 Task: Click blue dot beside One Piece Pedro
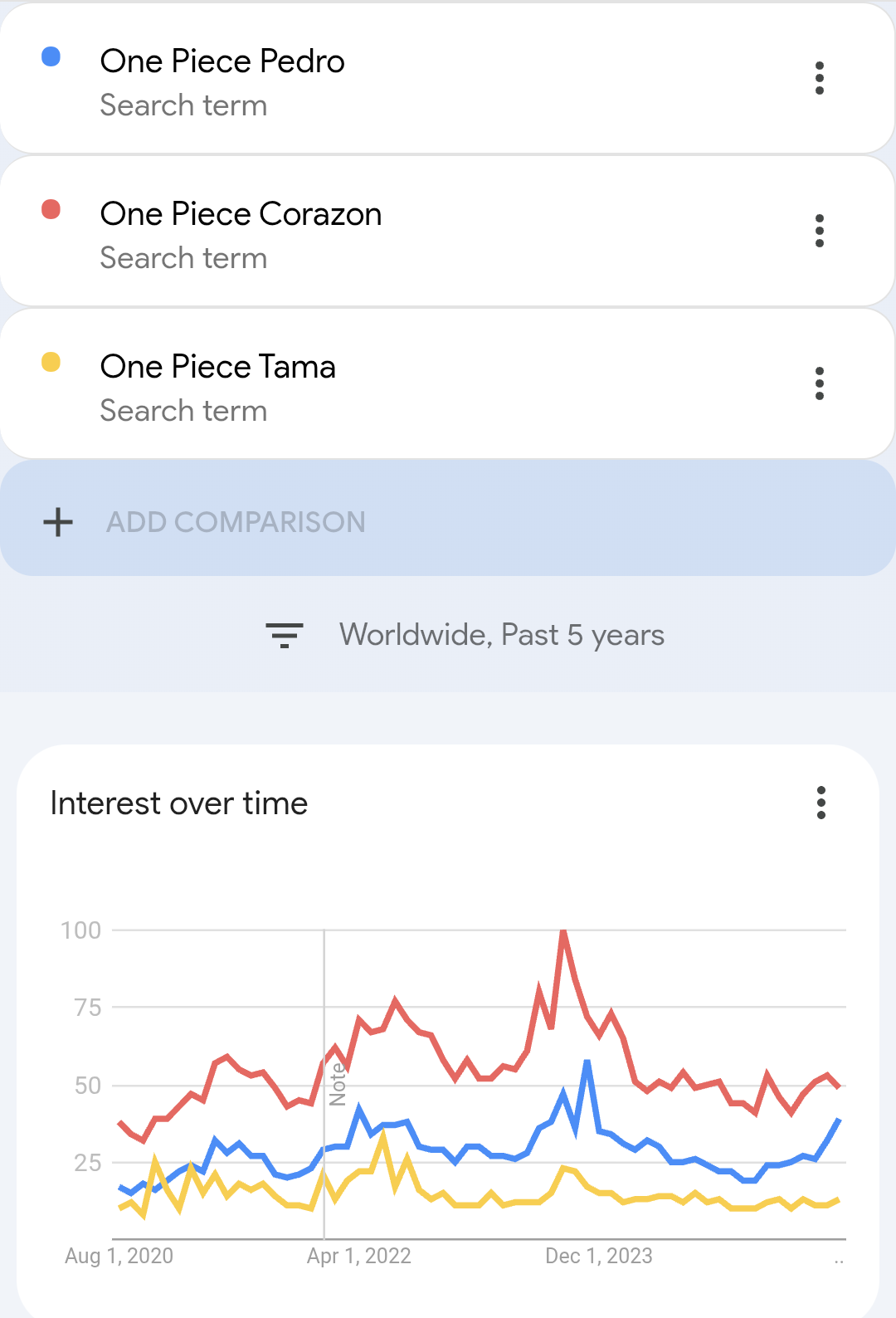click(51, 56)
